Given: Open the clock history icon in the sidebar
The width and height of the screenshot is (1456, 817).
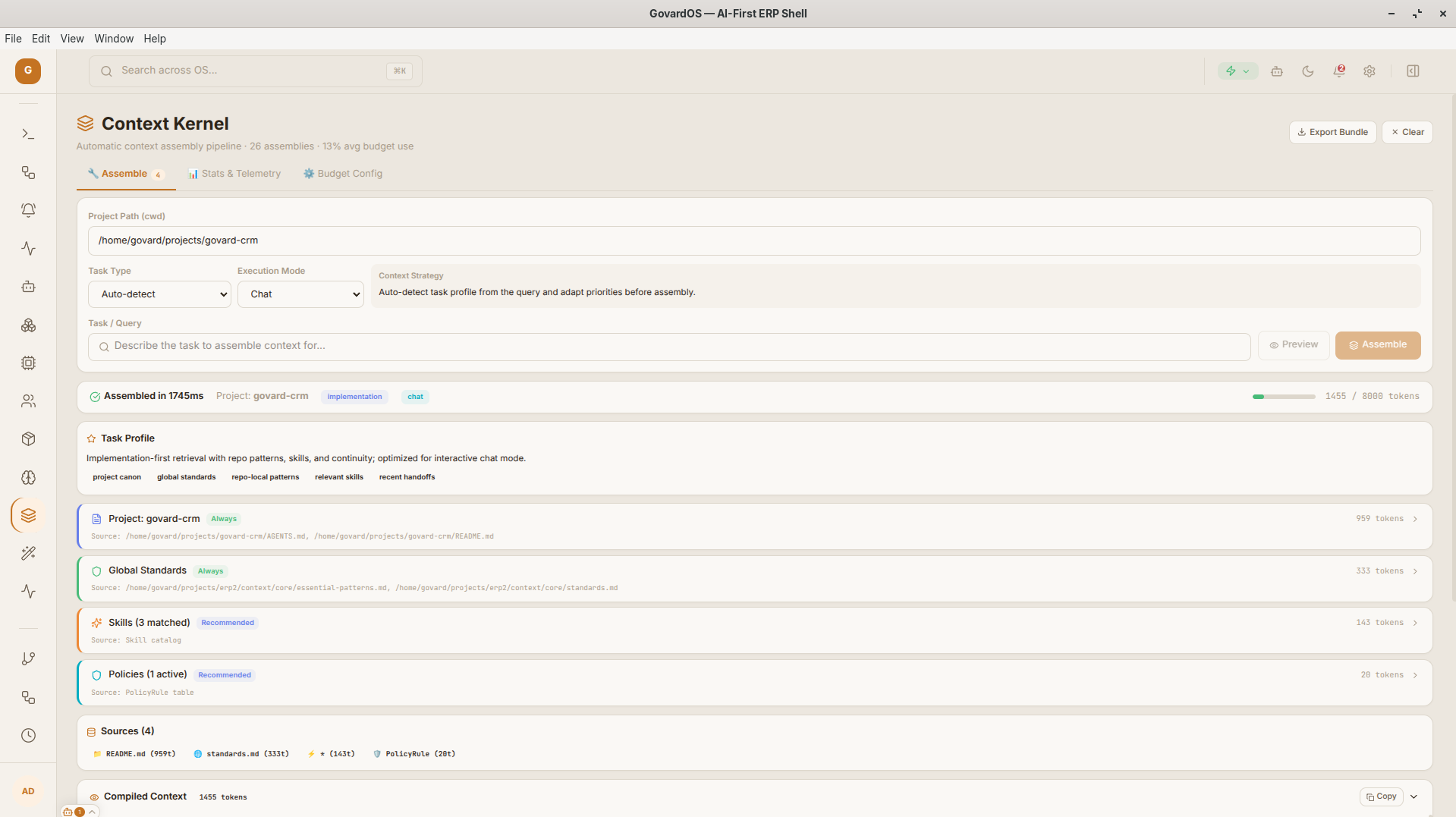Looking at the screenshot, I should click(x=28, y=735).
